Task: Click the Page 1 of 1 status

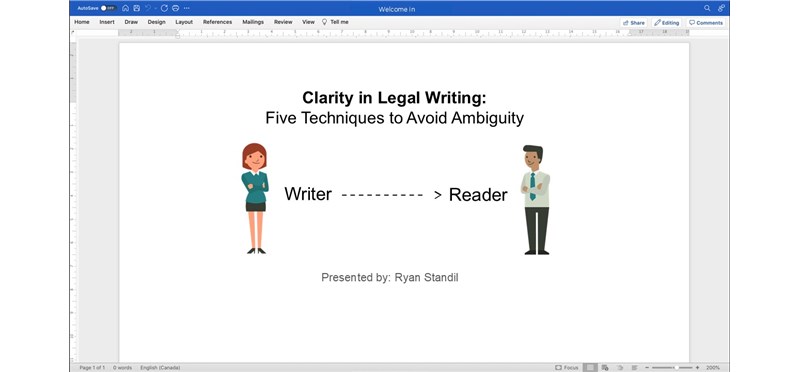Action: [92, 367]
